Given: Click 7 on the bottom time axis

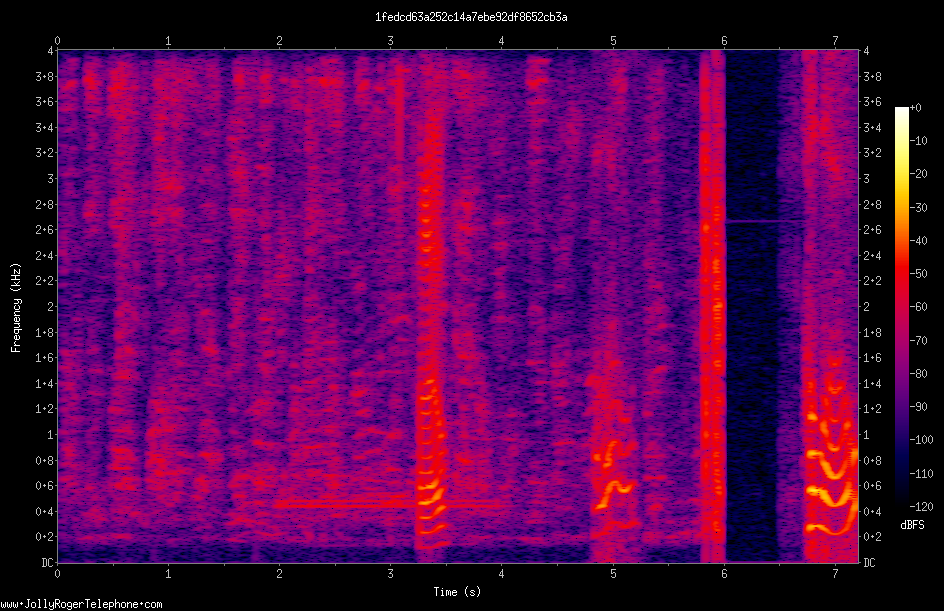Looking at the screenshot, I should (x=835, y=574).
